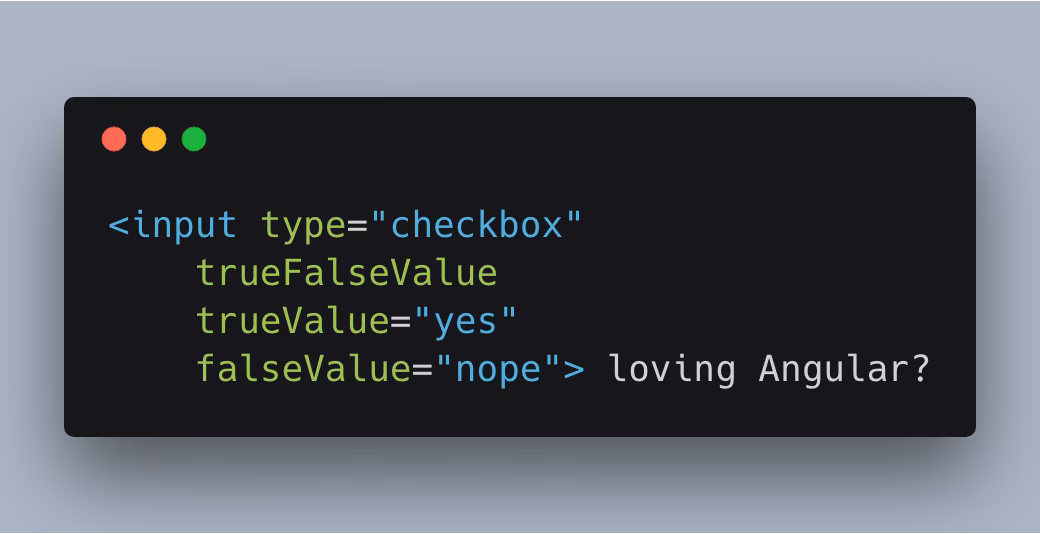Click the falseValue attribute name
This screenshot has height=534, width=1040.
coord(303,369)
